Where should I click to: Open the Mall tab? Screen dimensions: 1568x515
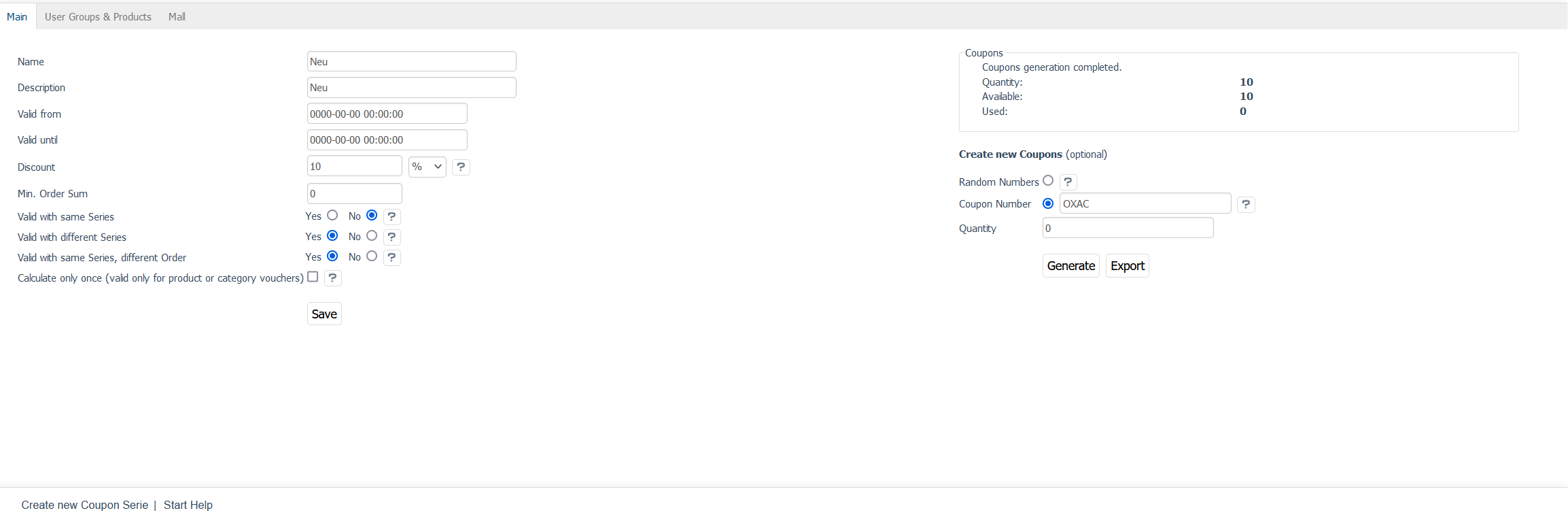[177, 16]
